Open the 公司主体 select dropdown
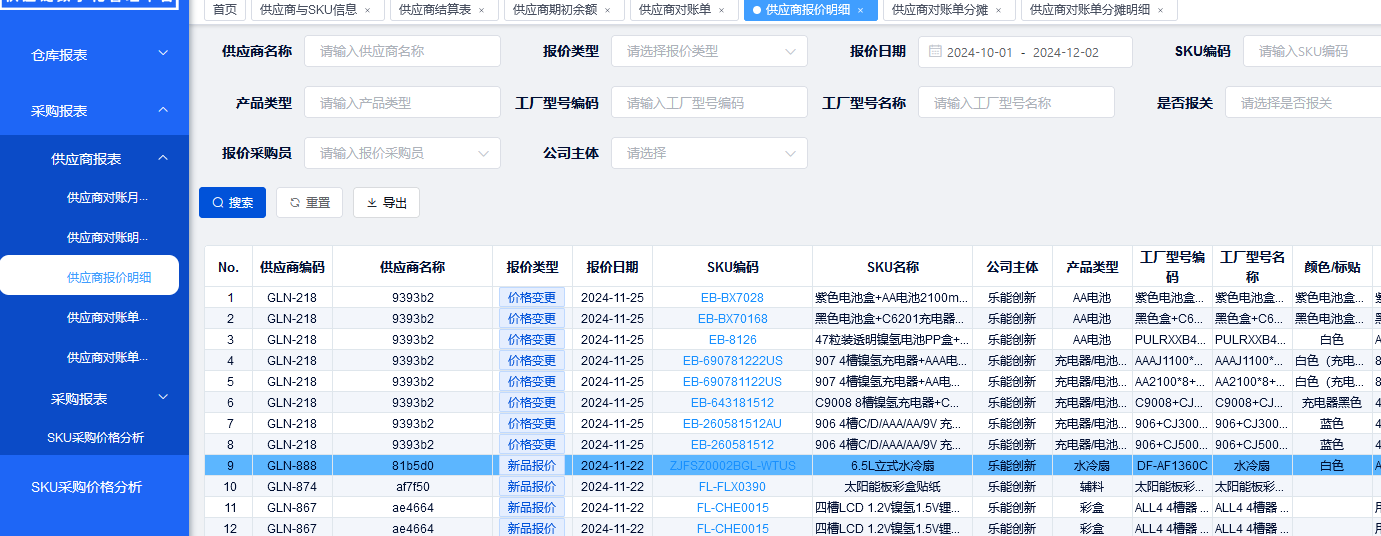 pos(708,153)
